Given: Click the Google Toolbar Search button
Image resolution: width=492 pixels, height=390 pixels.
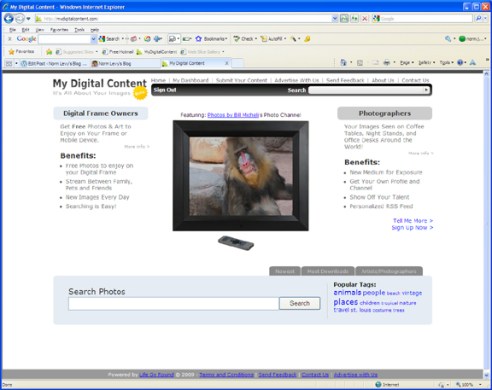Looking at the screenshot, I should point(109,39).
